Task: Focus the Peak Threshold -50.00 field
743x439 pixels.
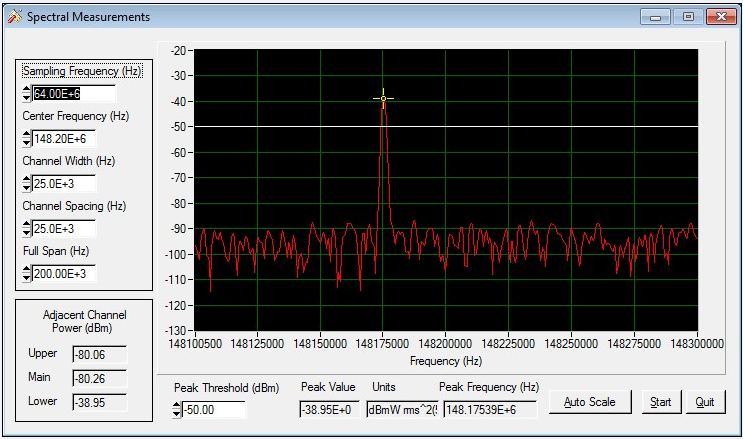Action: click(213, 409)
